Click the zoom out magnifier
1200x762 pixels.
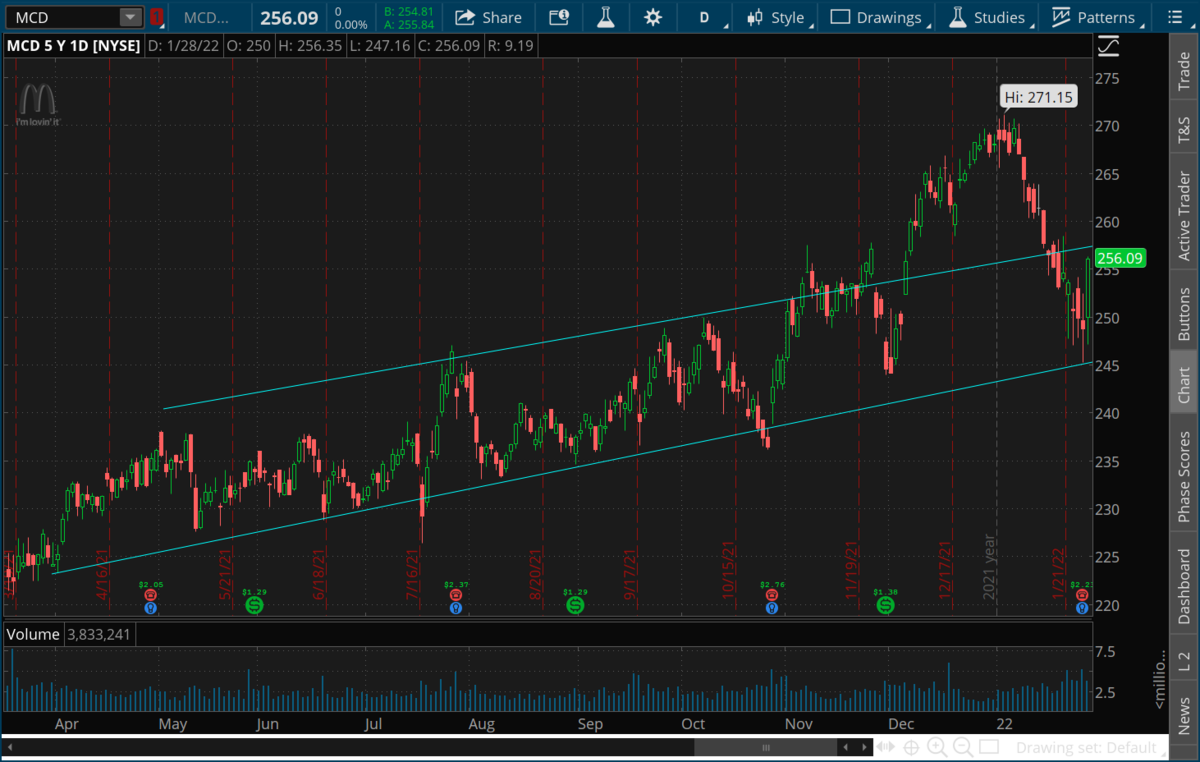(x=962, y=747)
